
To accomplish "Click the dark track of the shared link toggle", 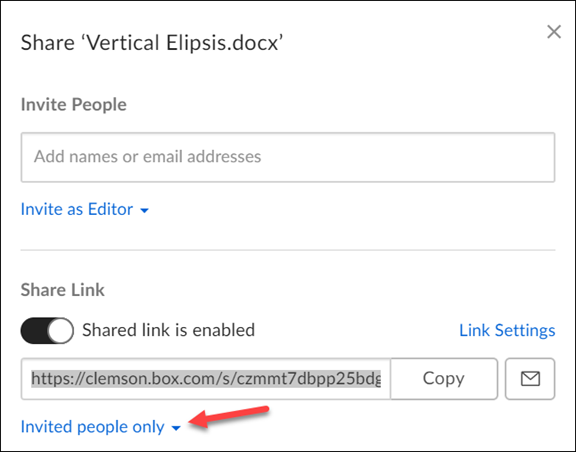I will tap(33, 330).
